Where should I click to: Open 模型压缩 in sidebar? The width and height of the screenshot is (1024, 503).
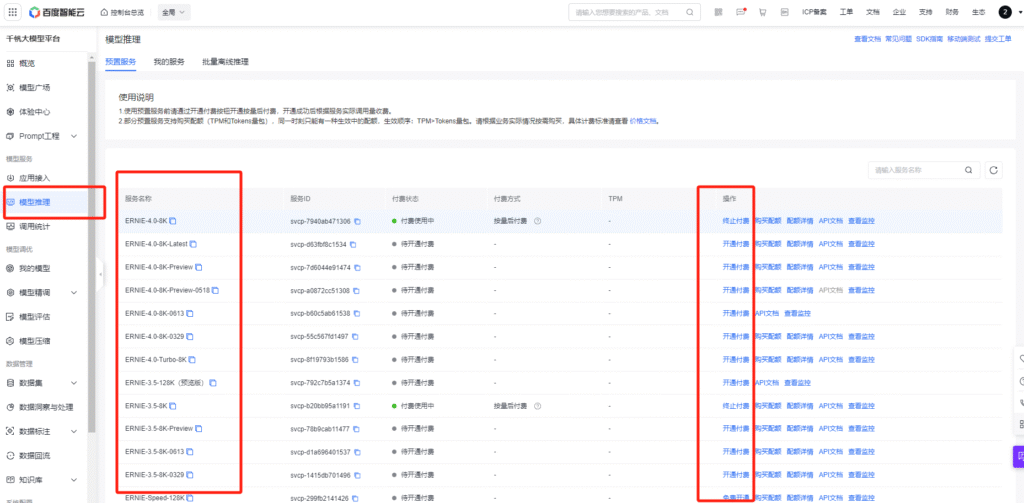tap(34, 340)
